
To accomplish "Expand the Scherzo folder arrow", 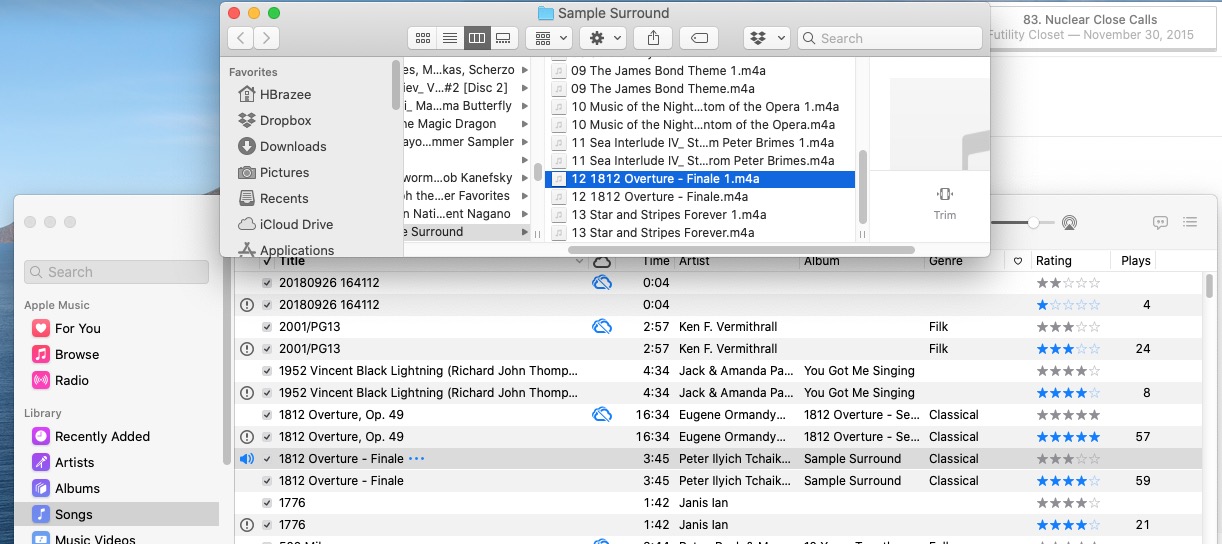I will [526, 70].
